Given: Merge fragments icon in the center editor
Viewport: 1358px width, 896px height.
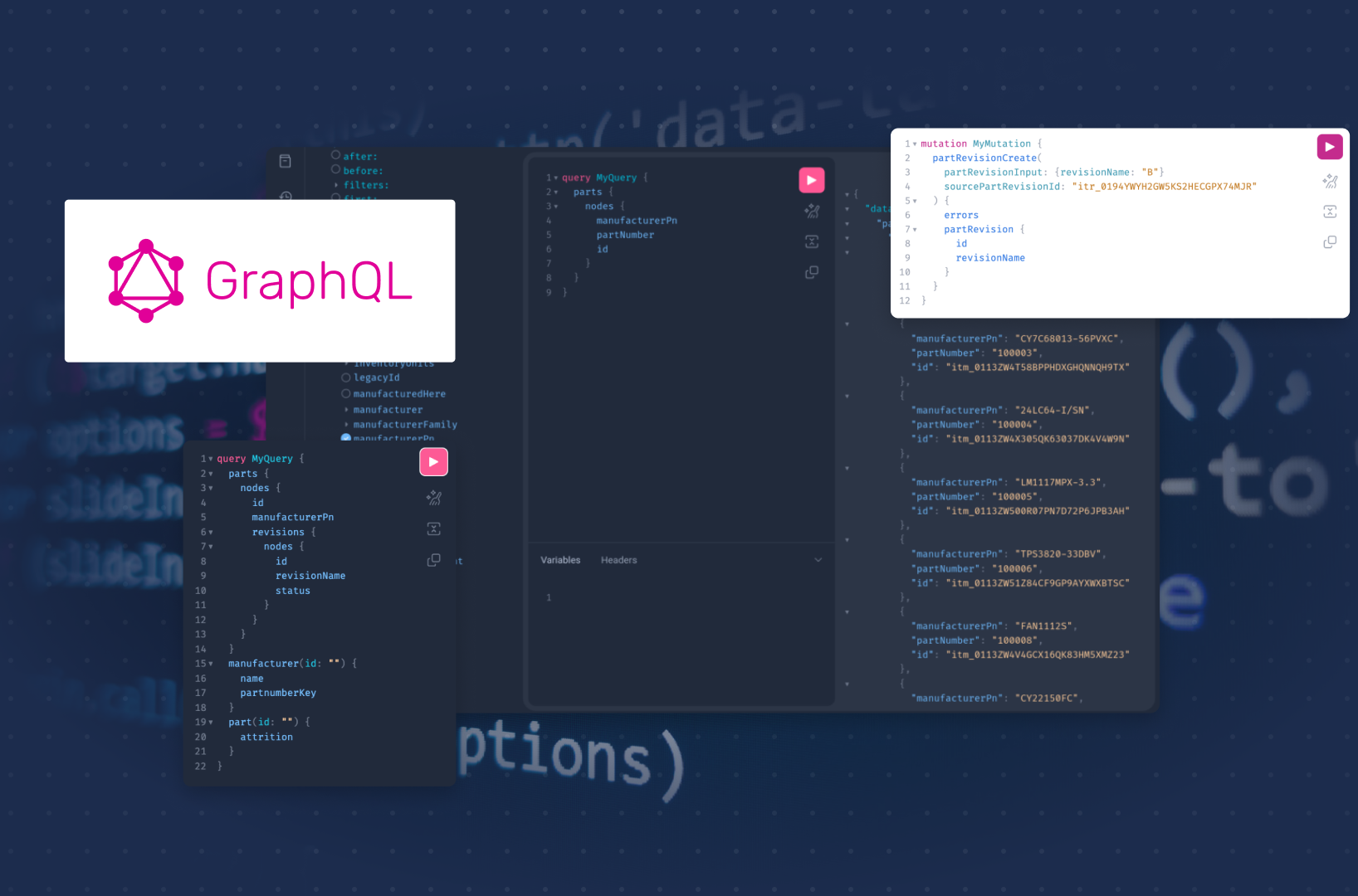Looking at the screenshot, I should [x=812, y=241].
